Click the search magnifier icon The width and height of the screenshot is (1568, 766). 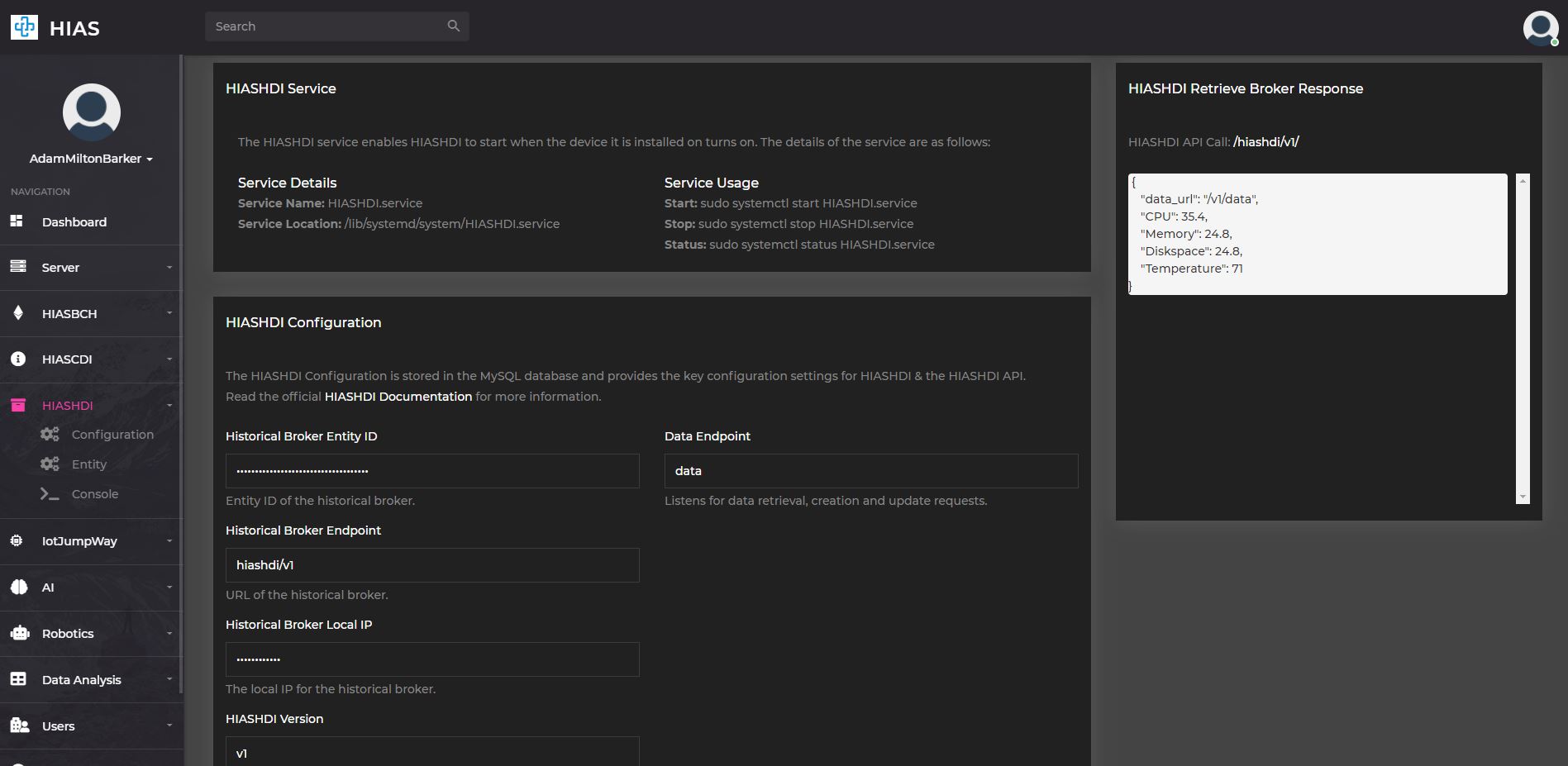(453, 26)
